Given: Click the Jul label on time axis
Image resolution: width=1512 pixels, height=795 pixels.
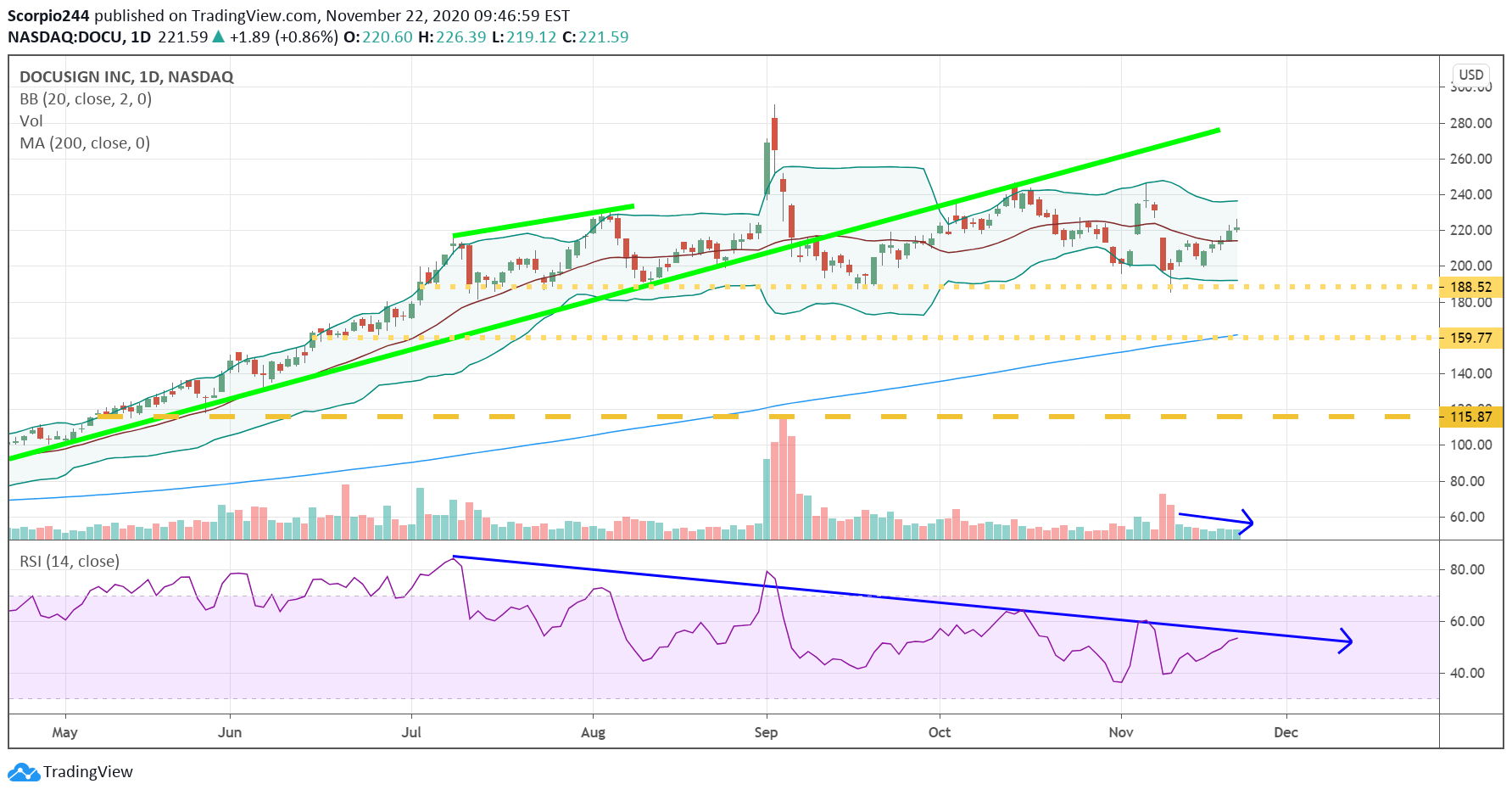Looking at the screenshot, I should coord(411,732).
